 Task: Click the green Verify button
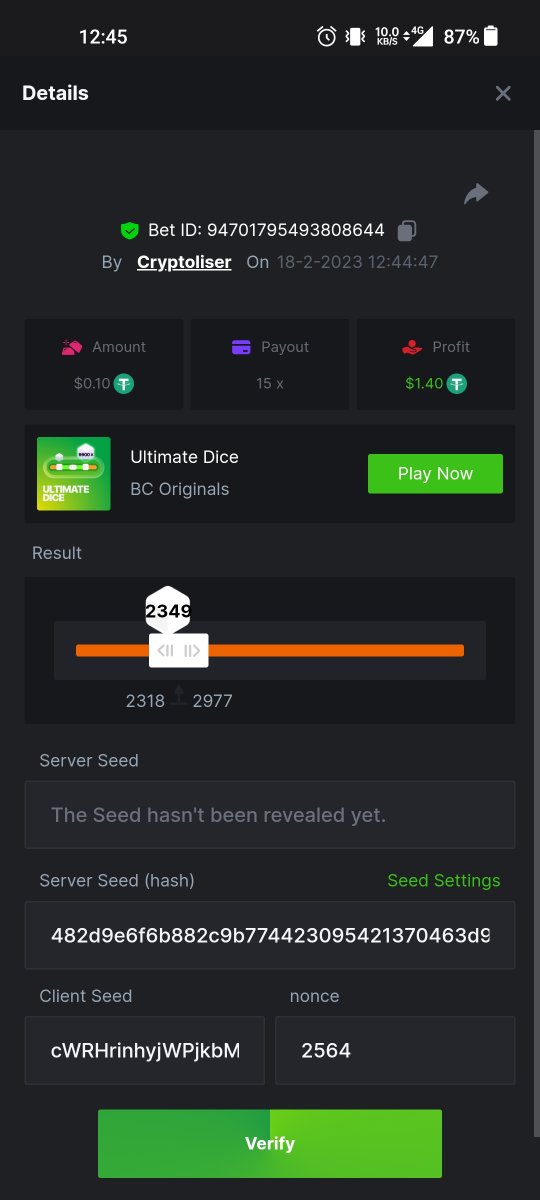pyautogui.click(x=270, y=1143)
